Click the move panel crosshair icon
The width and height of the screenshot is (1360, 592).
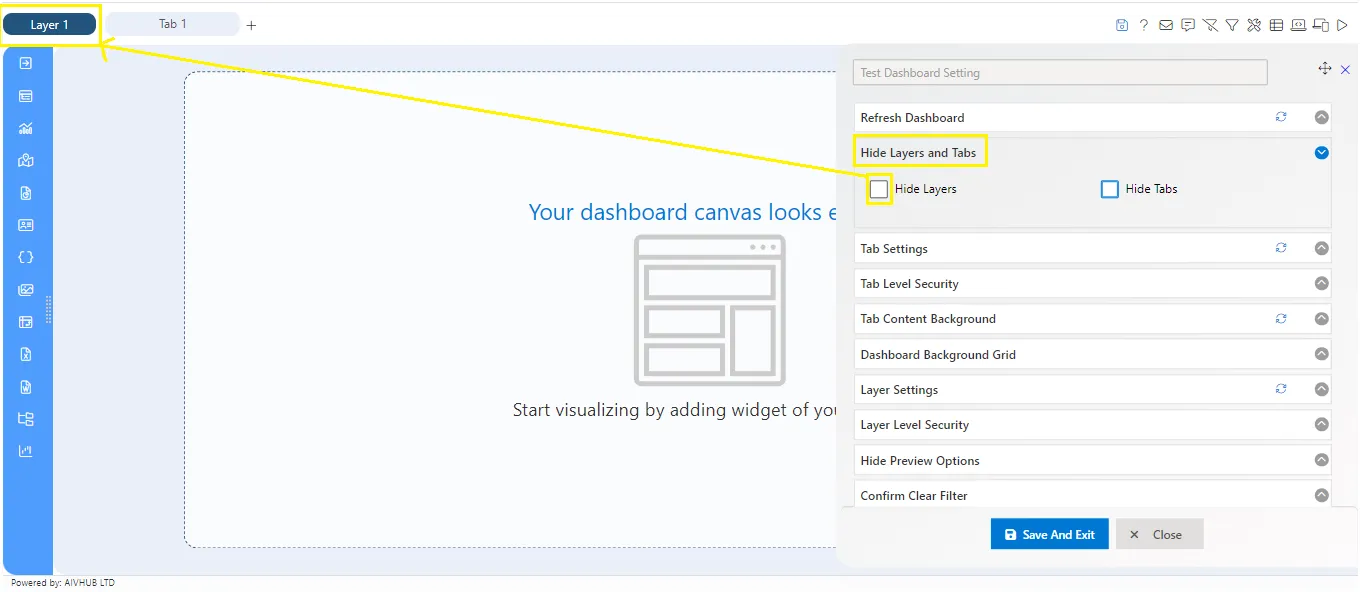tap(1325, 68)
